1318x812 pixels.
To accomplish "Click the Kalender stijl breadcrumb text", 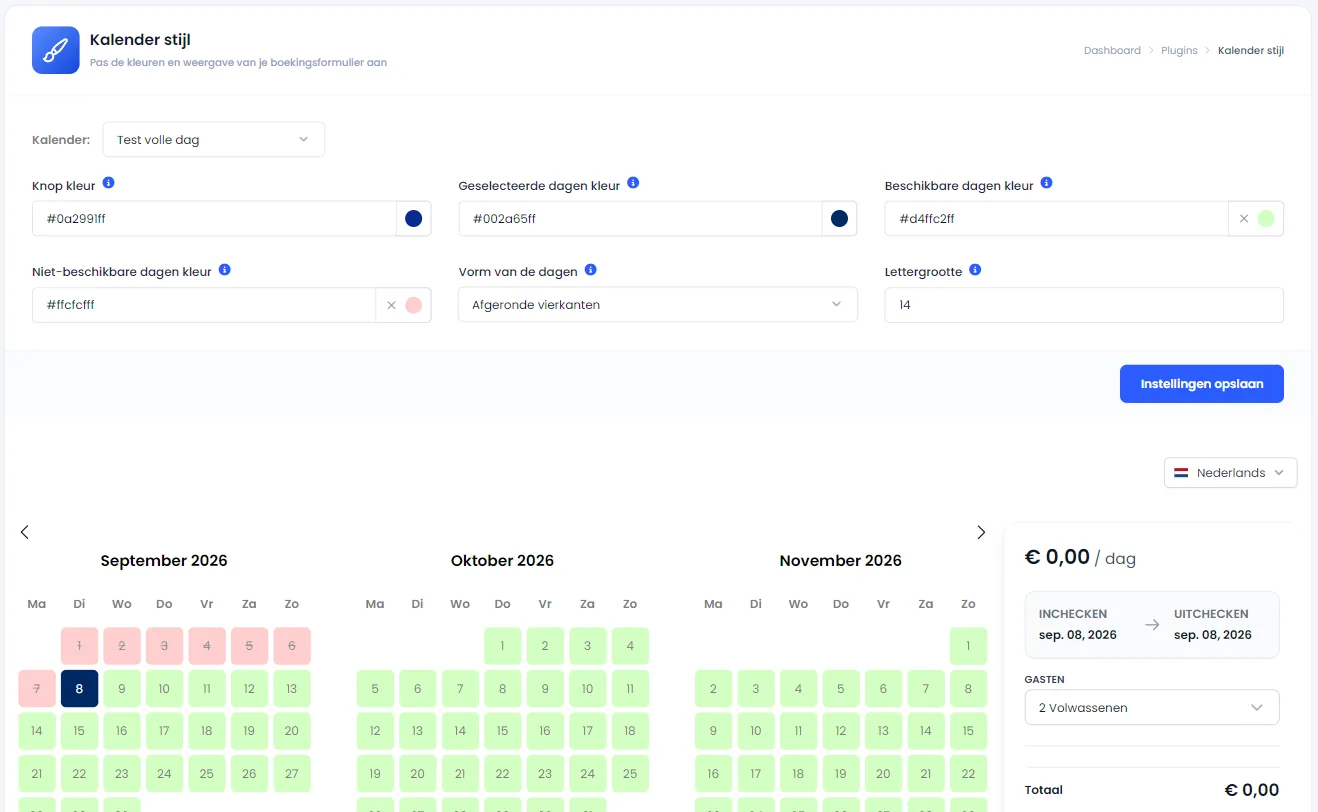I will click(x=1251, y=50).
